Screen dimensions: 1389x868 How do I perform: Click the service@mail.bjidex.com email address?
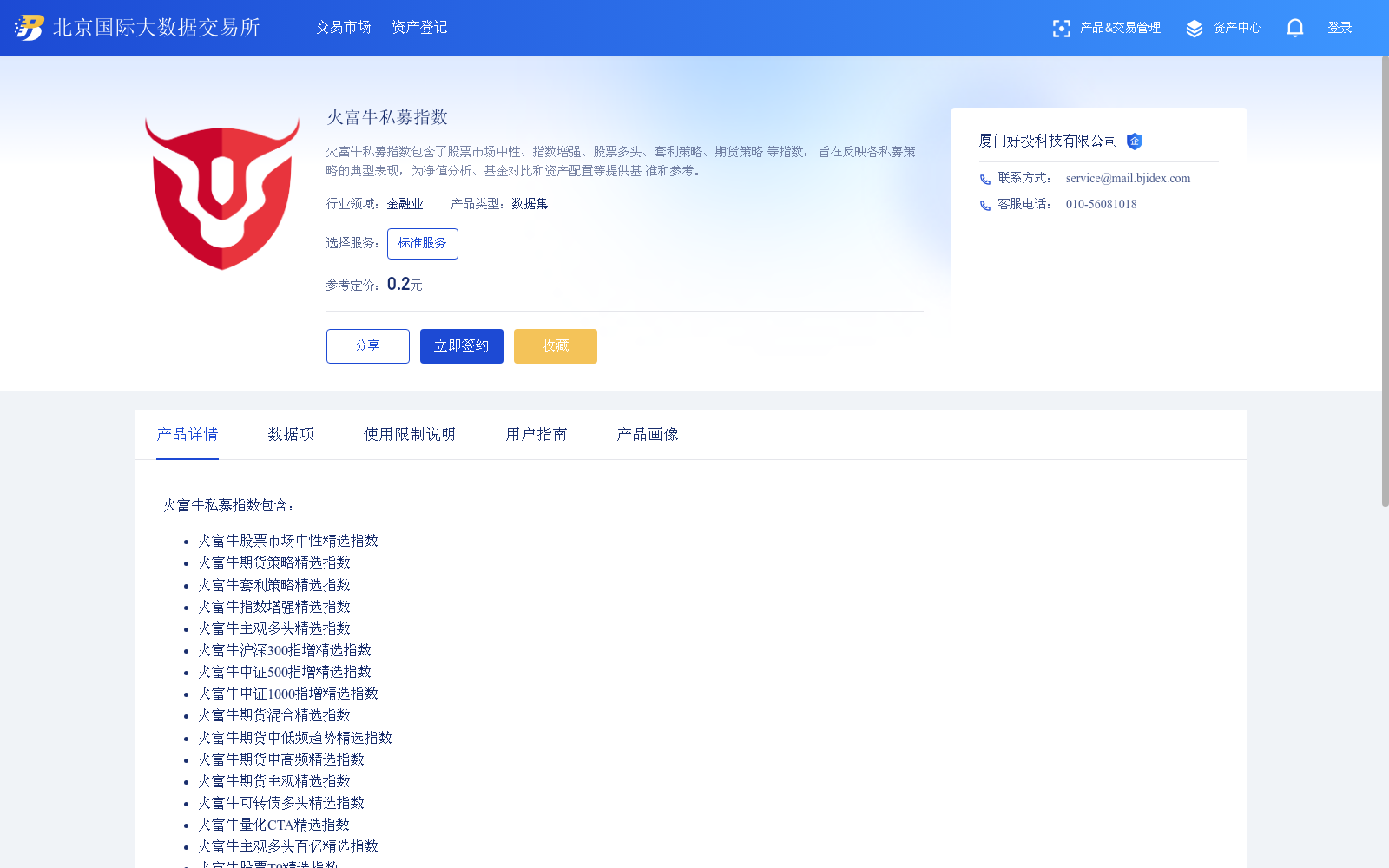point(1128,178)
